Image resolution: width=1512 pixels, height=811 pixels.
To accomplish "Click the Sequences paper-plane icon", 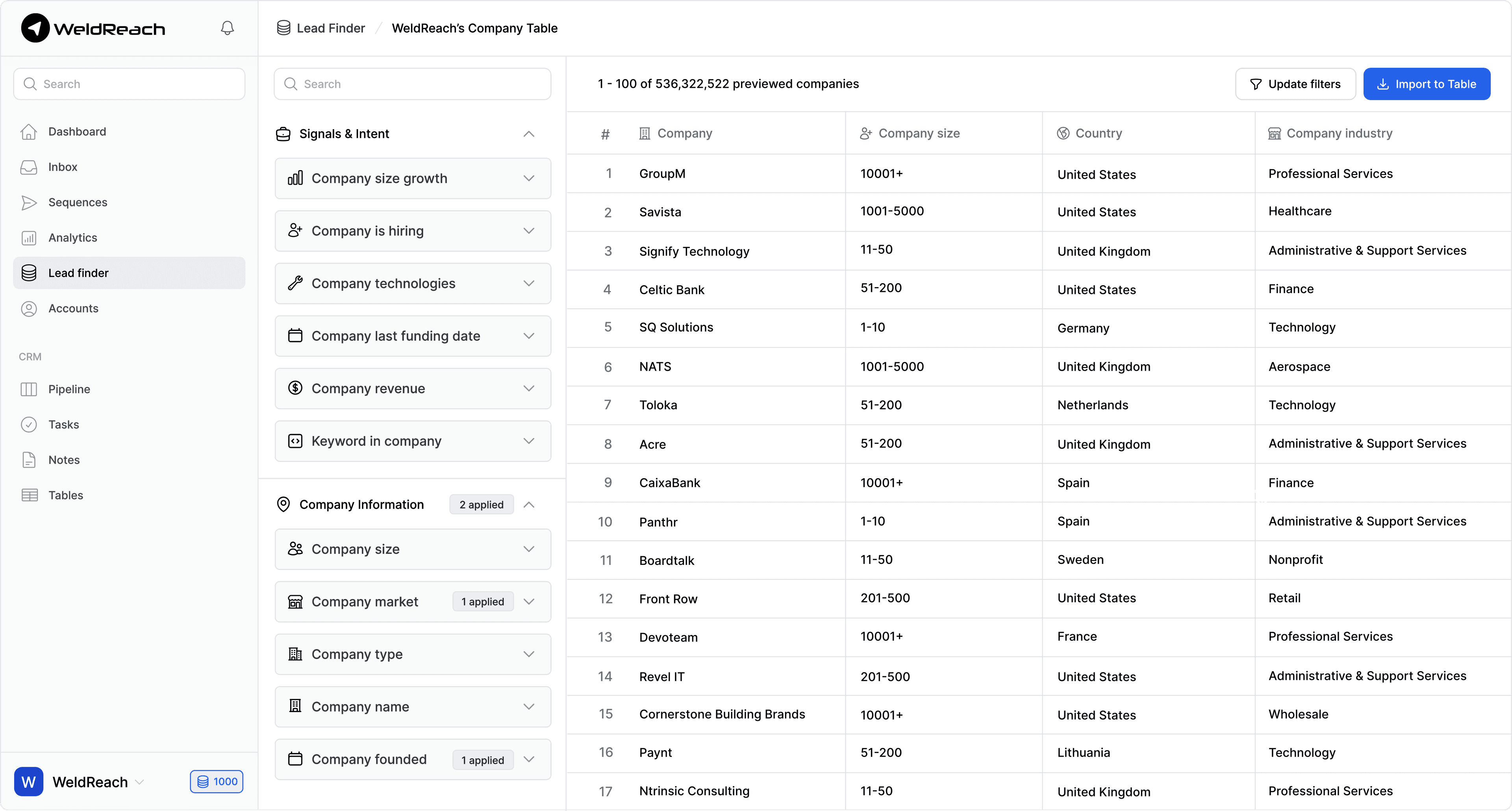I will (29, 202).
